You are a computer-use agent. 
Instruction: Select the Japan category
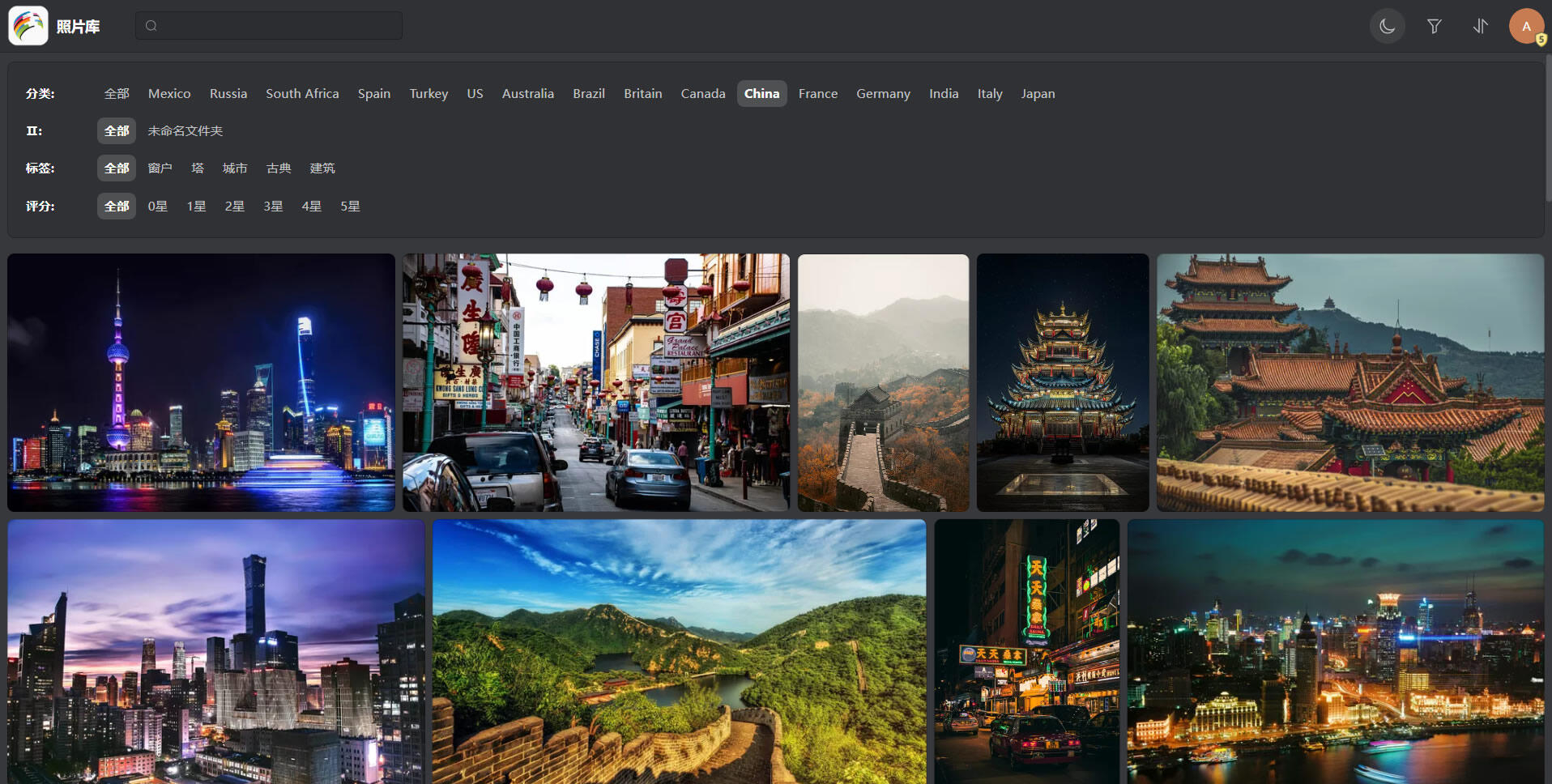1037,94
